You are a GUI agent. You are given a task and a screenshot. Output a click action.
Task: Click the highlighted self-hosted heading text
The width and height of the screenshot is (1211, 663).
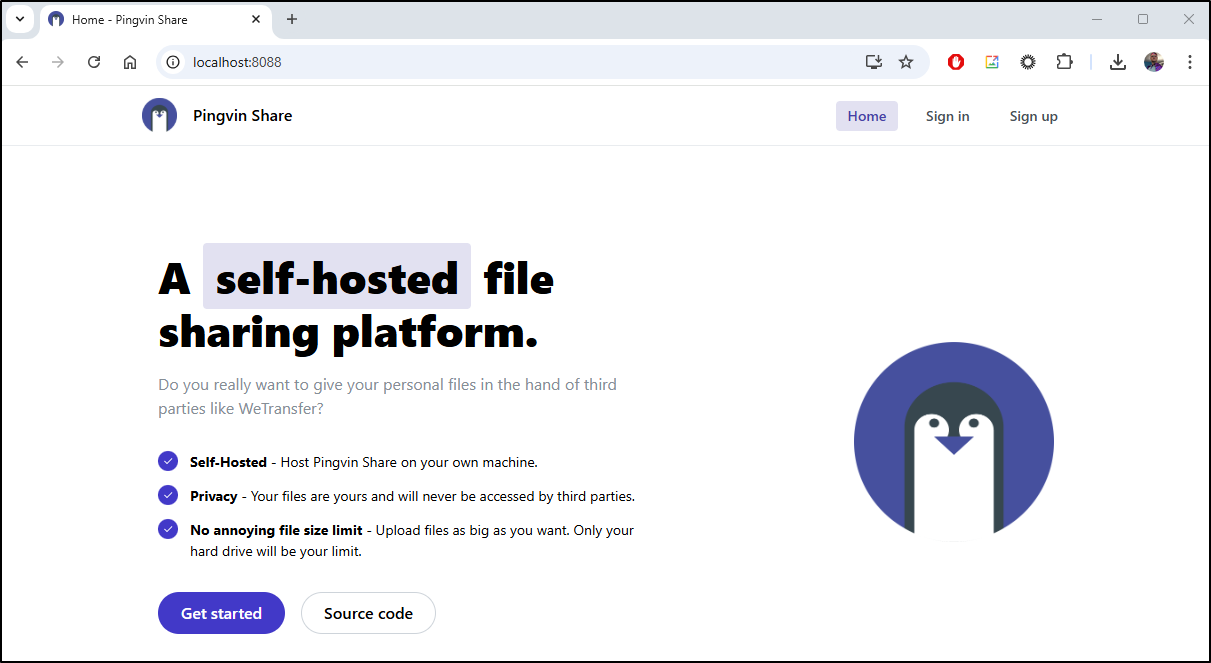(337, 277)
